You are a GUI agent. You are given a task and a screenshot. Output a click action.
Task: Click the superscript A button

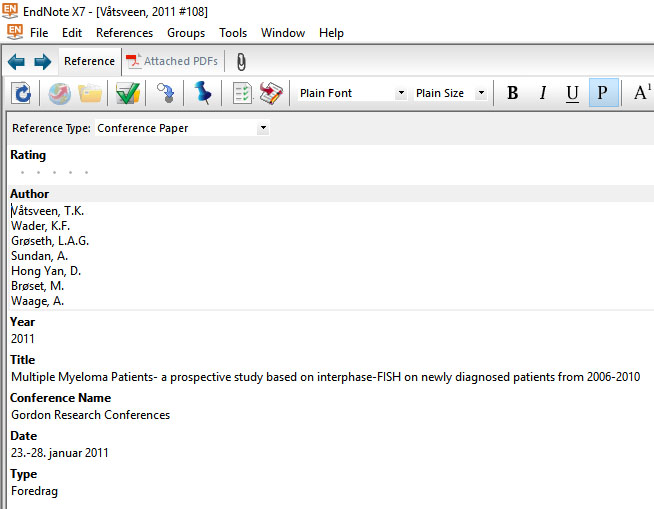coord(640,93)
